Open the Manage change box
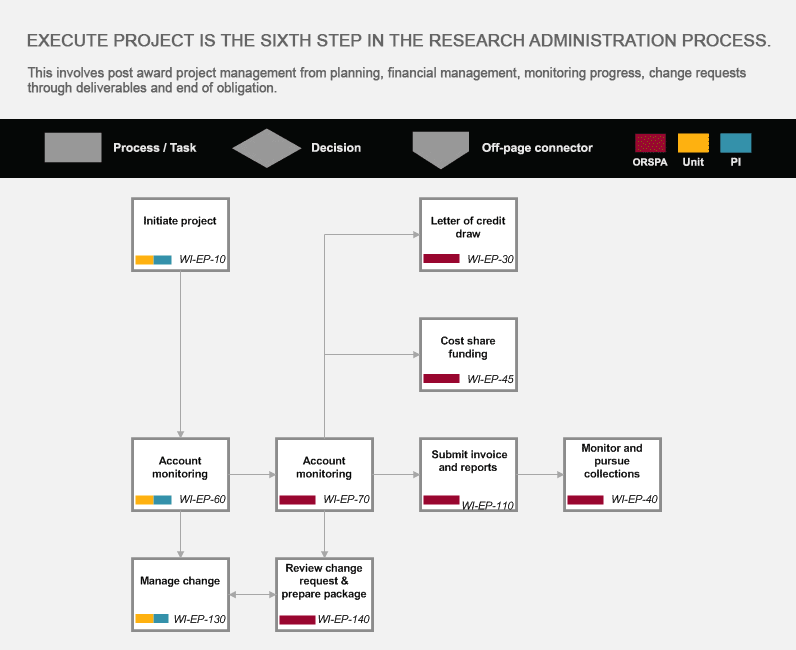Viewport: 796px width, 650px height. [x=180, y=595]
